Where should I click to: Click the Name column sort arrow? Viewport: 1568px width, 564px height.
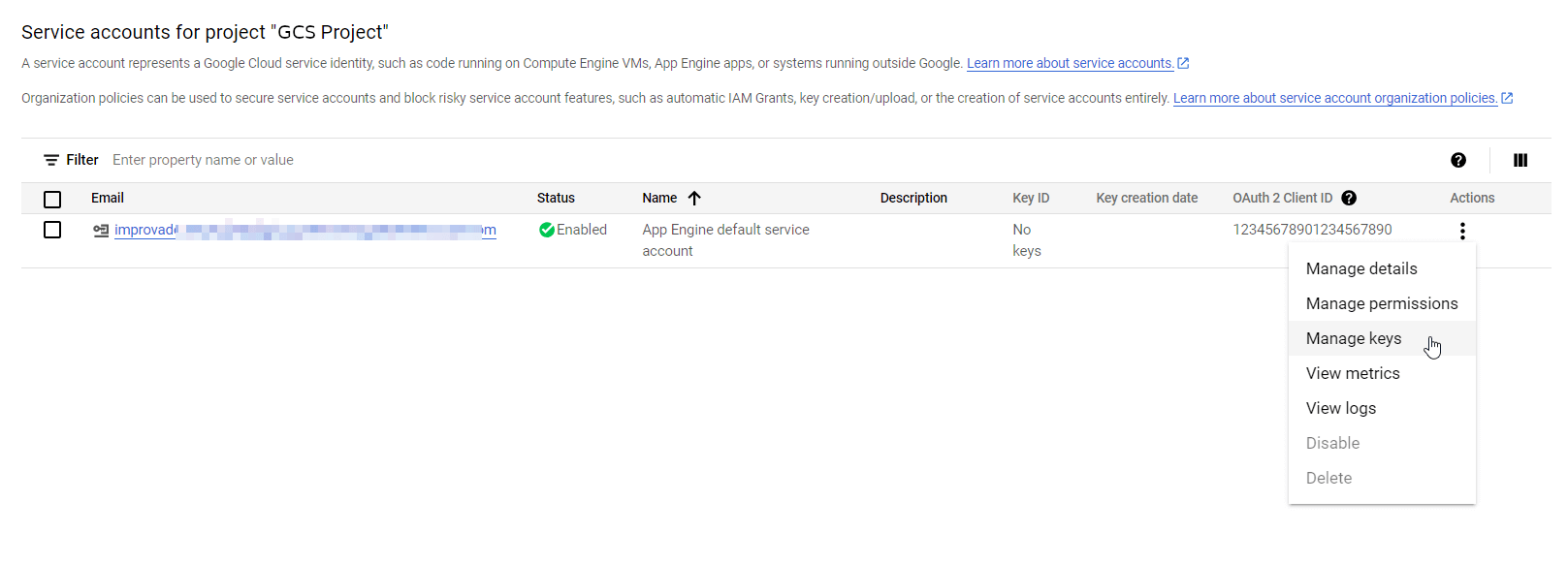(694, 198)
